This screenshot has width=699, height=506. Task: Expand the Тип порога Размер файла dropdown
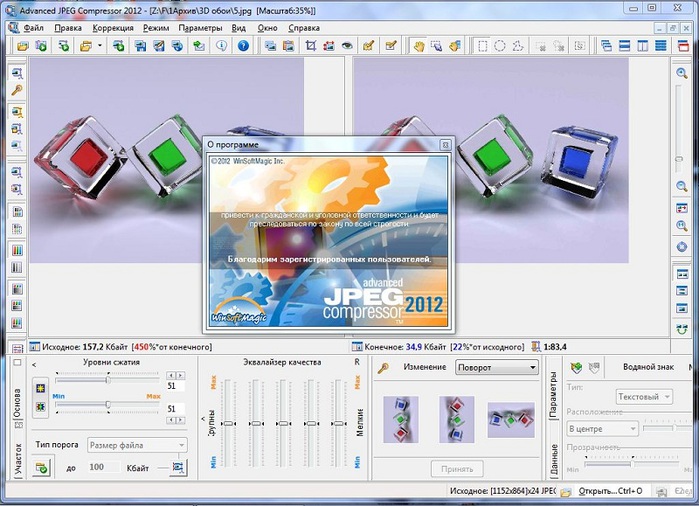[136, 445]
